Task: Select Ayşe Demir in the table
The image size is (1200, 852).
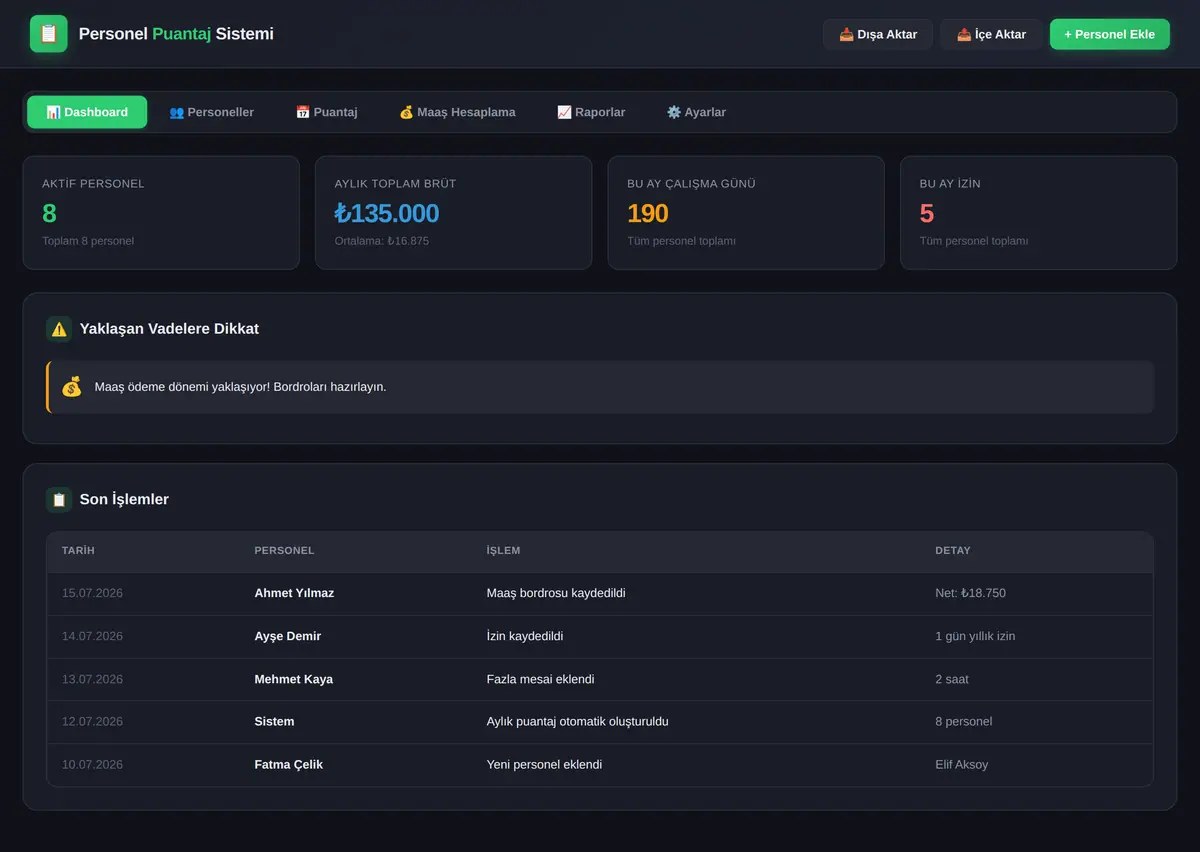Action: (288, 636)
